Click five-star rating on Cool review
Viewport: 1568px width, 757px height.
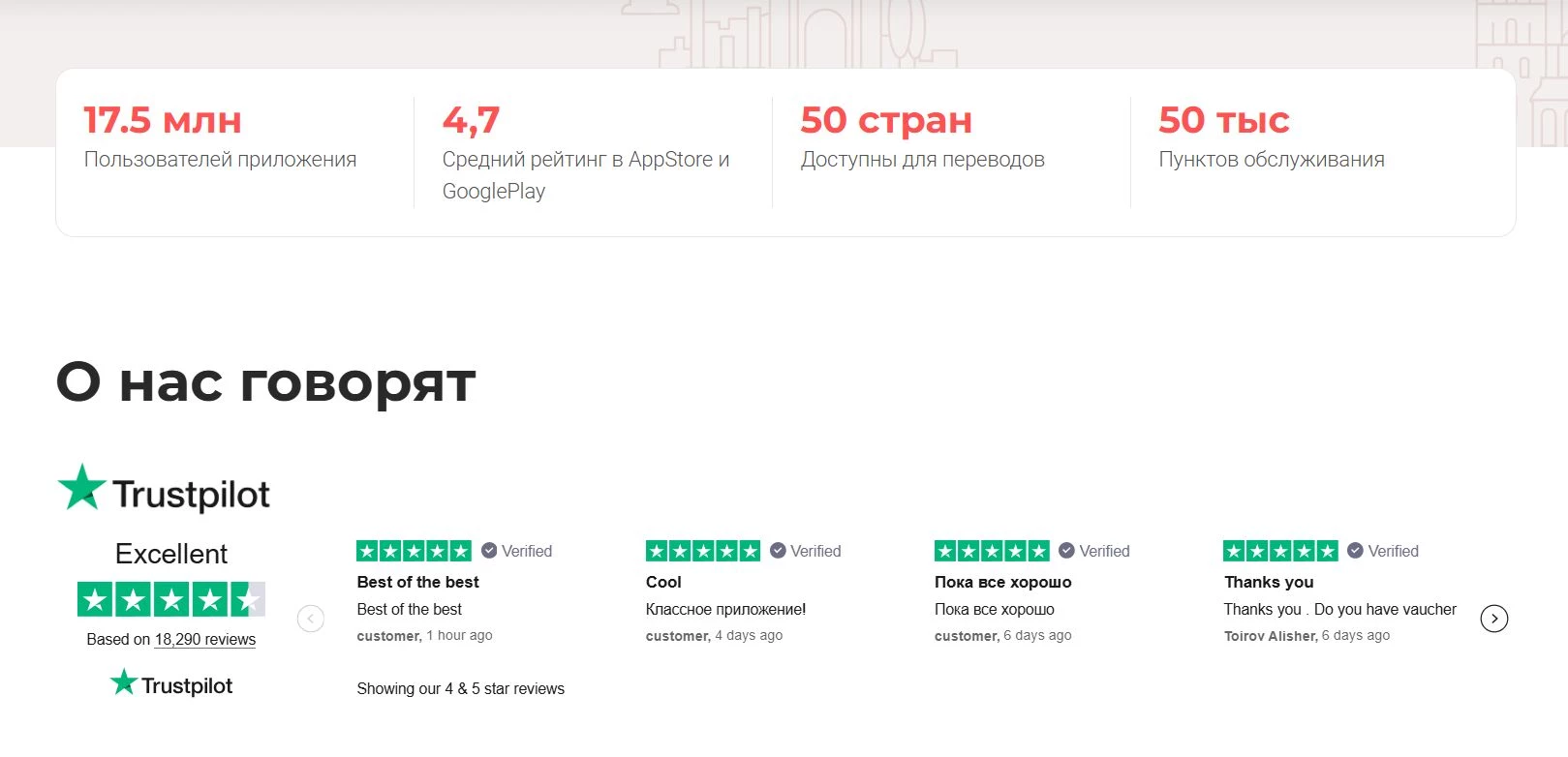pyautogui.click(x=702, y=551)
